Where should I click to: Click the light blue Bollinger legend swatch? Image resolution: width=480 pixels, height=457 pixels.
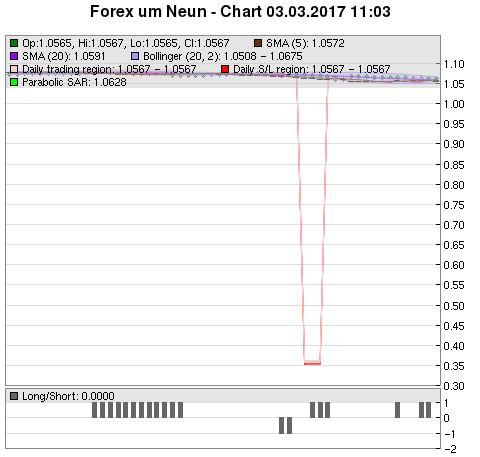(135, 56)
